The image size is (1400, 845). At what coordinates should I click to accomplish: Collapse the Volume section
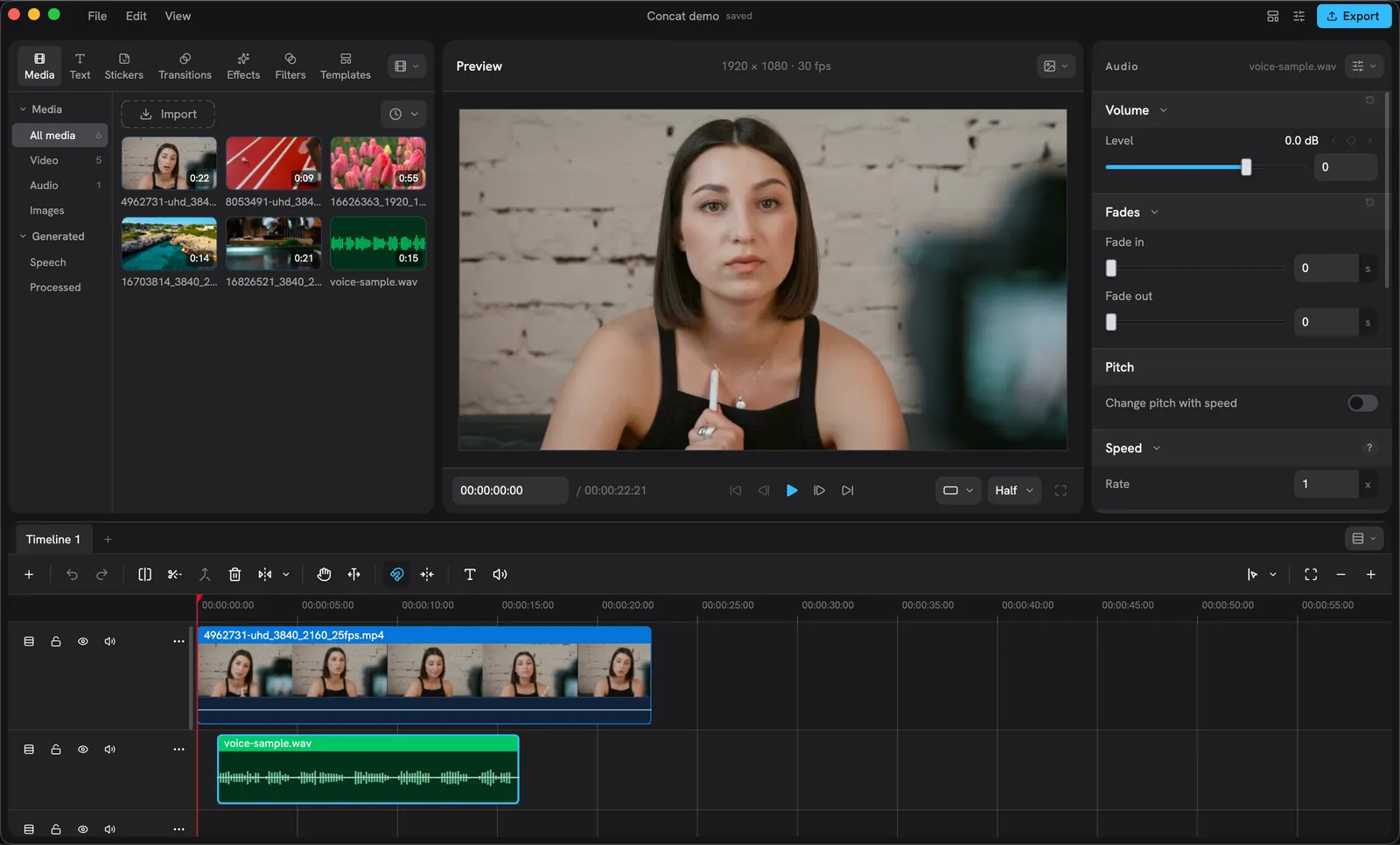(1164, 110)
